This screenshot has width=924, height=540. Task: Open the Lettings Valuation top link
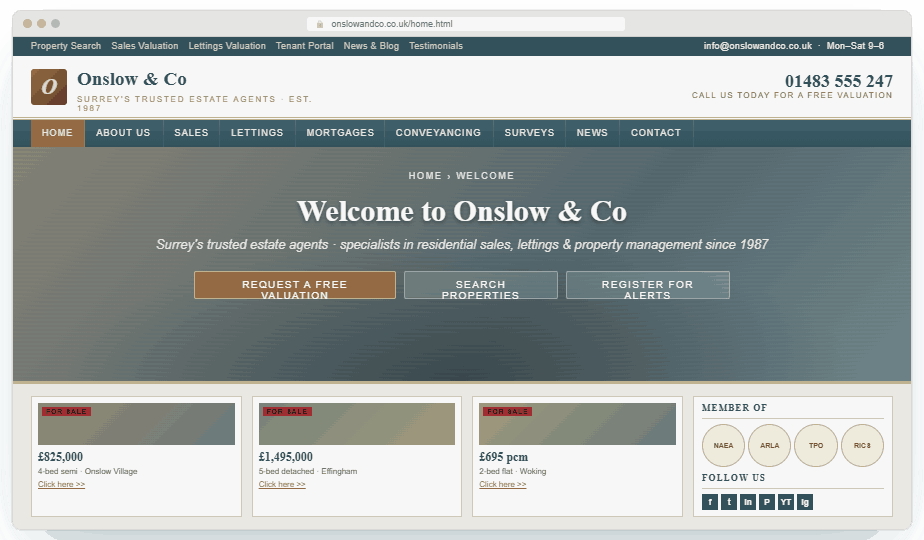(x=227, y=46)
